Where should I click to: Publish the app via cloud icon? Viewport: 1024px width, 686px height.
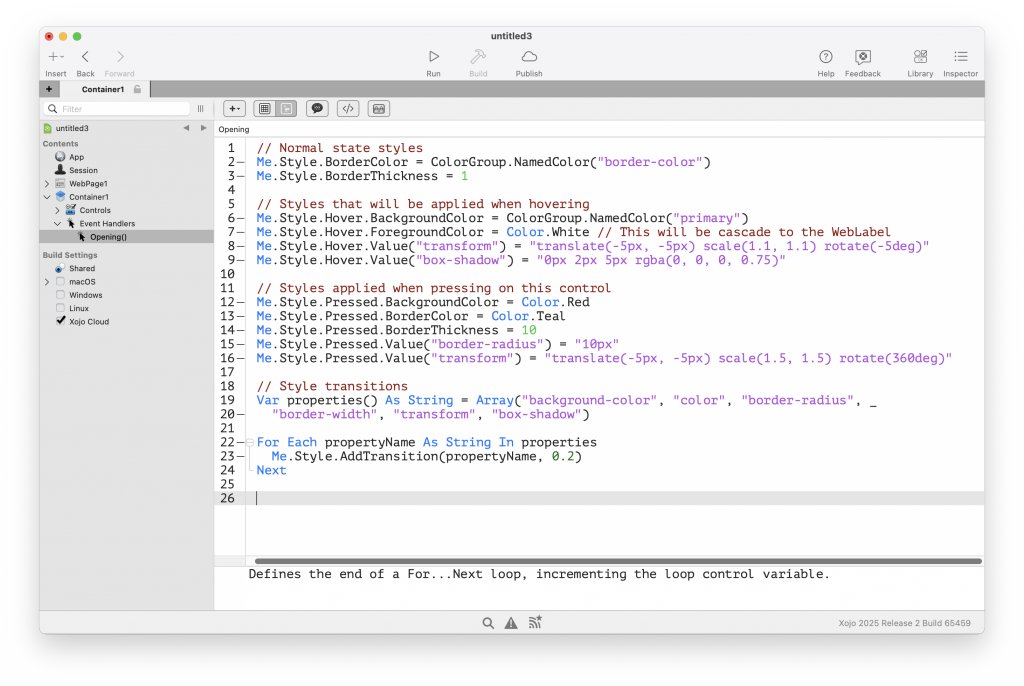point(529,57)
